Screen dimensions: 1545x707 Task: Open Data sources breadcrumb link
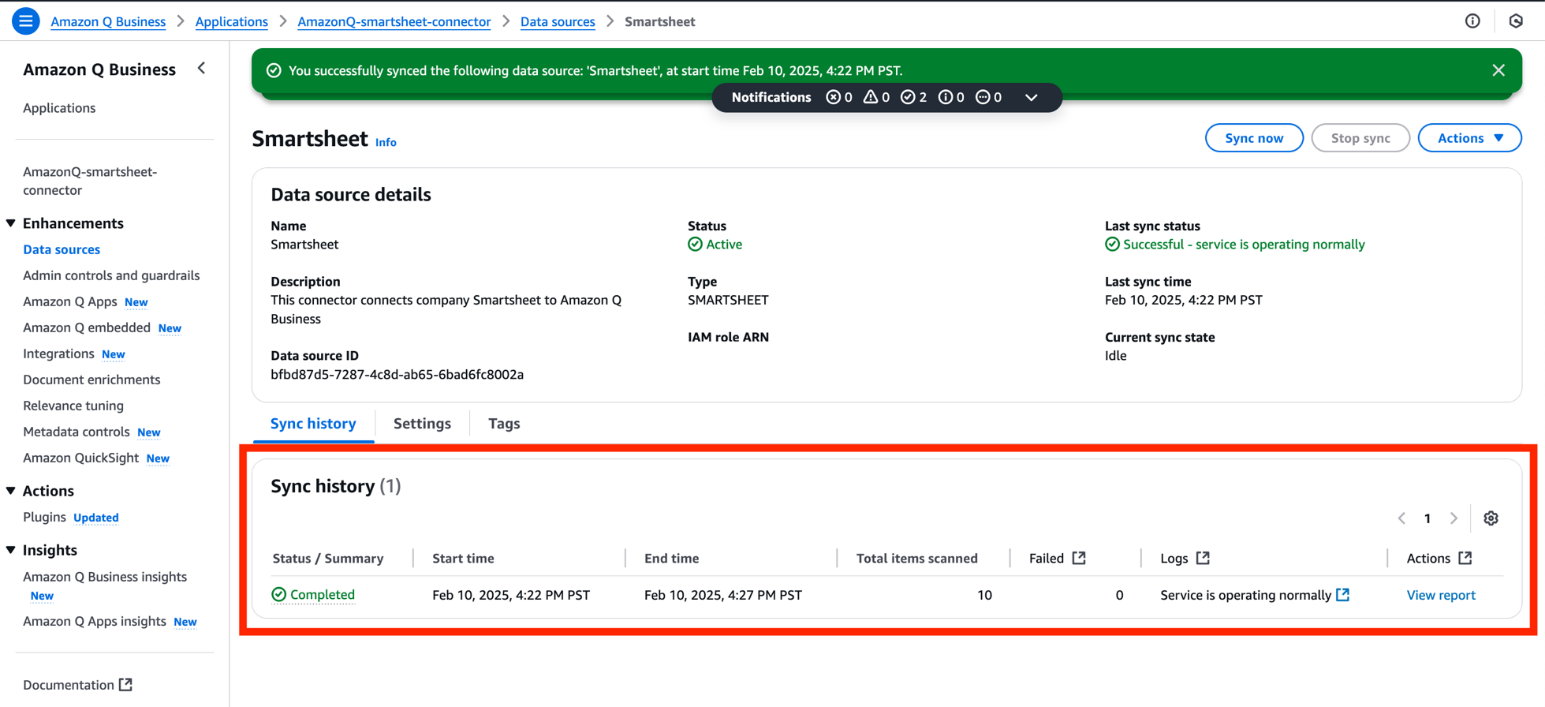[x=558, y=21]
